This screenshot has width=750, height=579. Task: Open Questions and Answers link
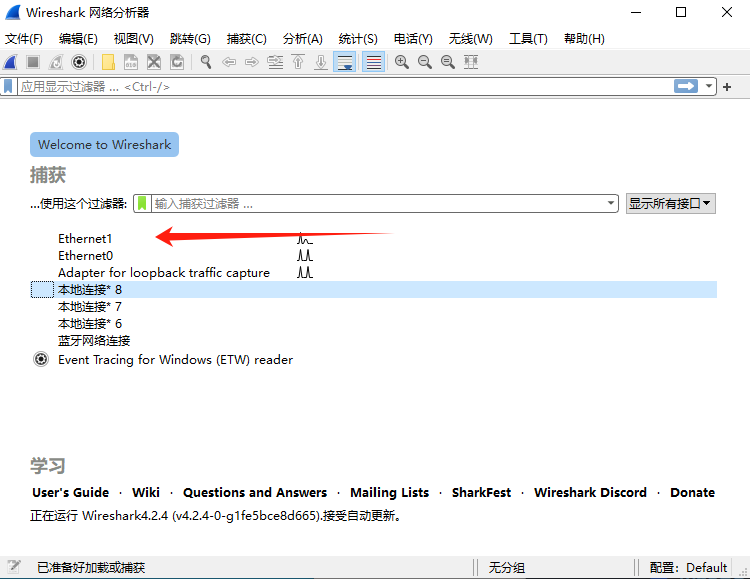[255, 492]
